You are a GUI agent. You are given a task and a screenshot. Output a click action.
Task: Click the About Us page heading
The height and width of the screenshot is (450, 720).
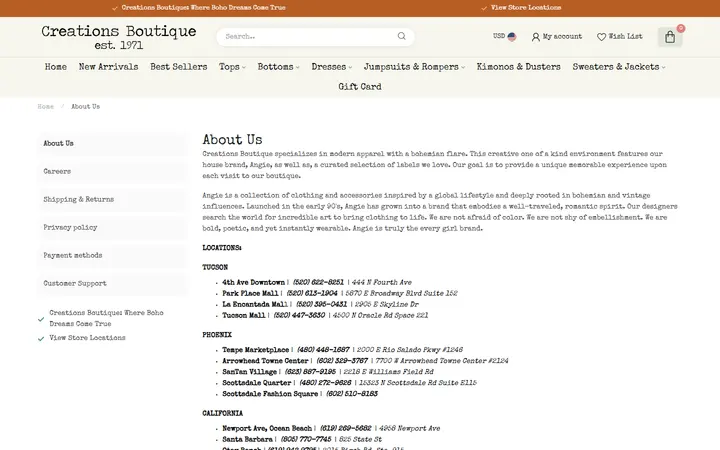pos(232,140)
